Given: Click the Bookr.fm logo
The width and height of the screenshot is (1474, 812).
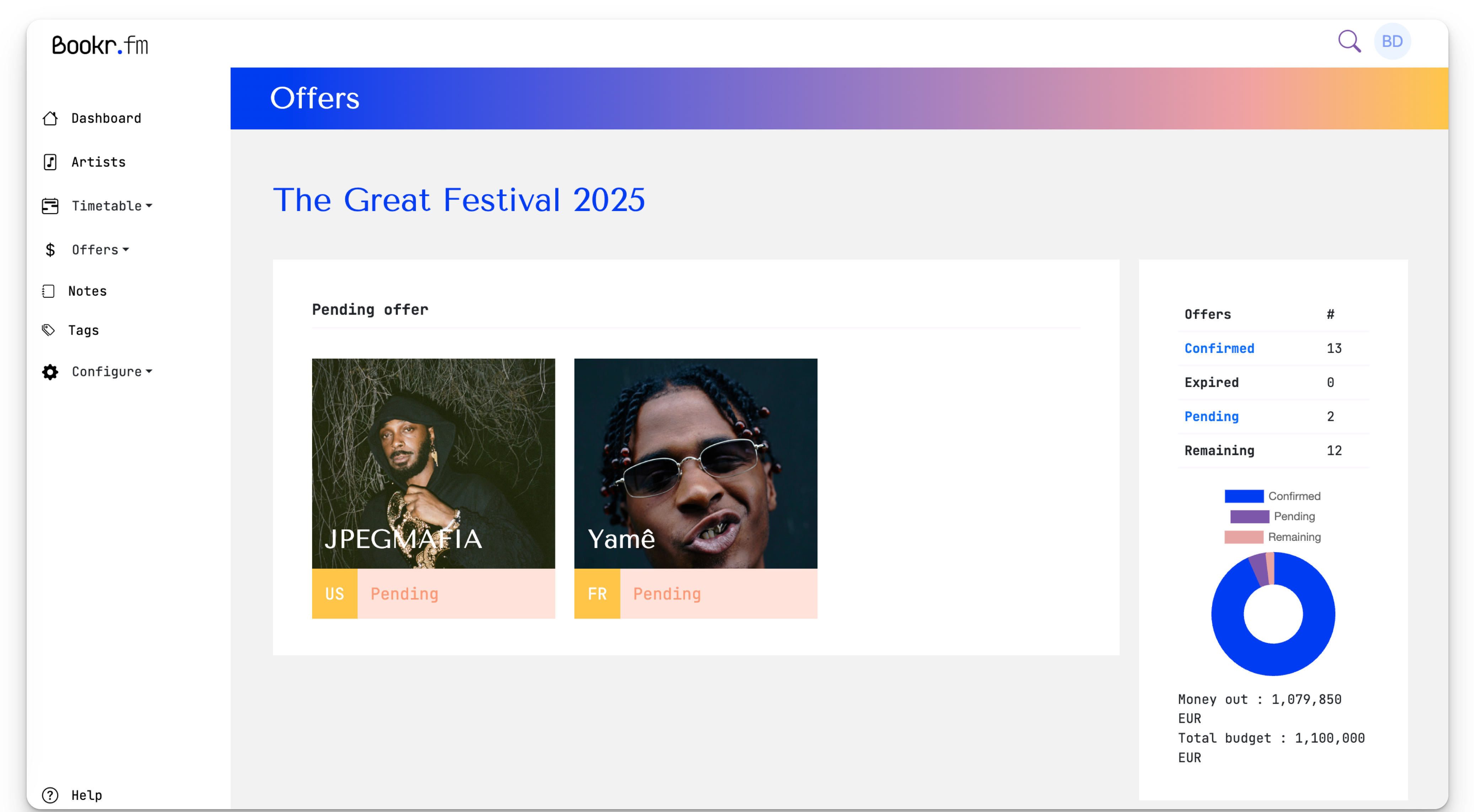Looking at the screenshot, I should [x=100, y=45].
